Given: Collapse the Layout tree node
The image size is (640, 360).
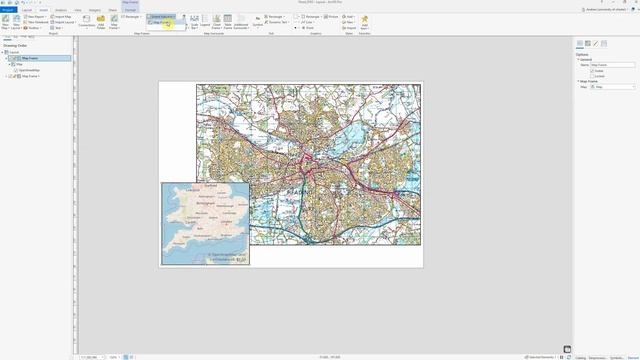Looking at the screenshot, I should coord(2,52).
